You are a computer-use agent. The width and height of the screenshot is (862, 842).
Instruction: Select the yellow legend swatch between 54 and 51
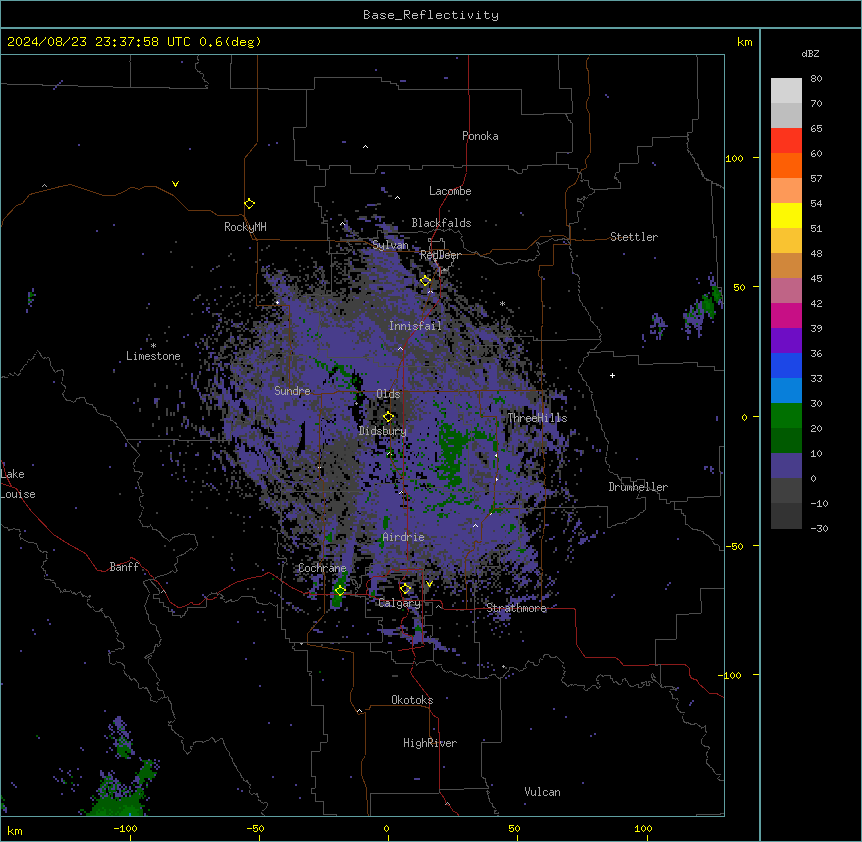tap(786, 215)
